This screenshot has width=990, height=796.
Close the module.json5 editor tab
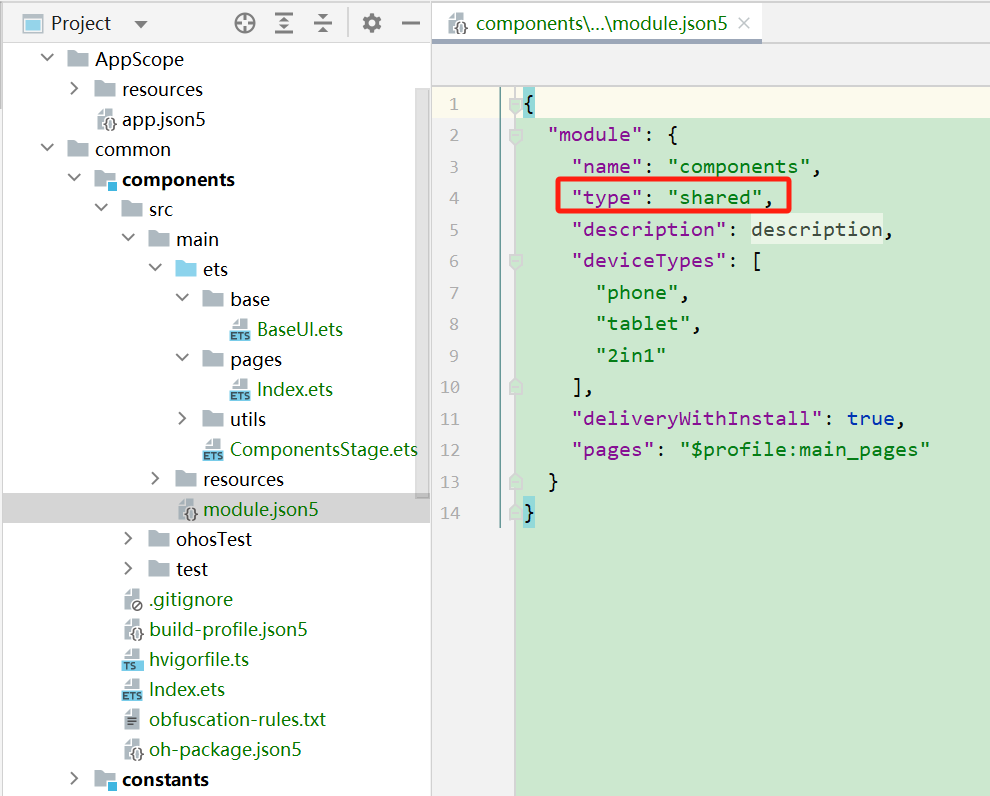pyautogui.click(x=744, y=23)
